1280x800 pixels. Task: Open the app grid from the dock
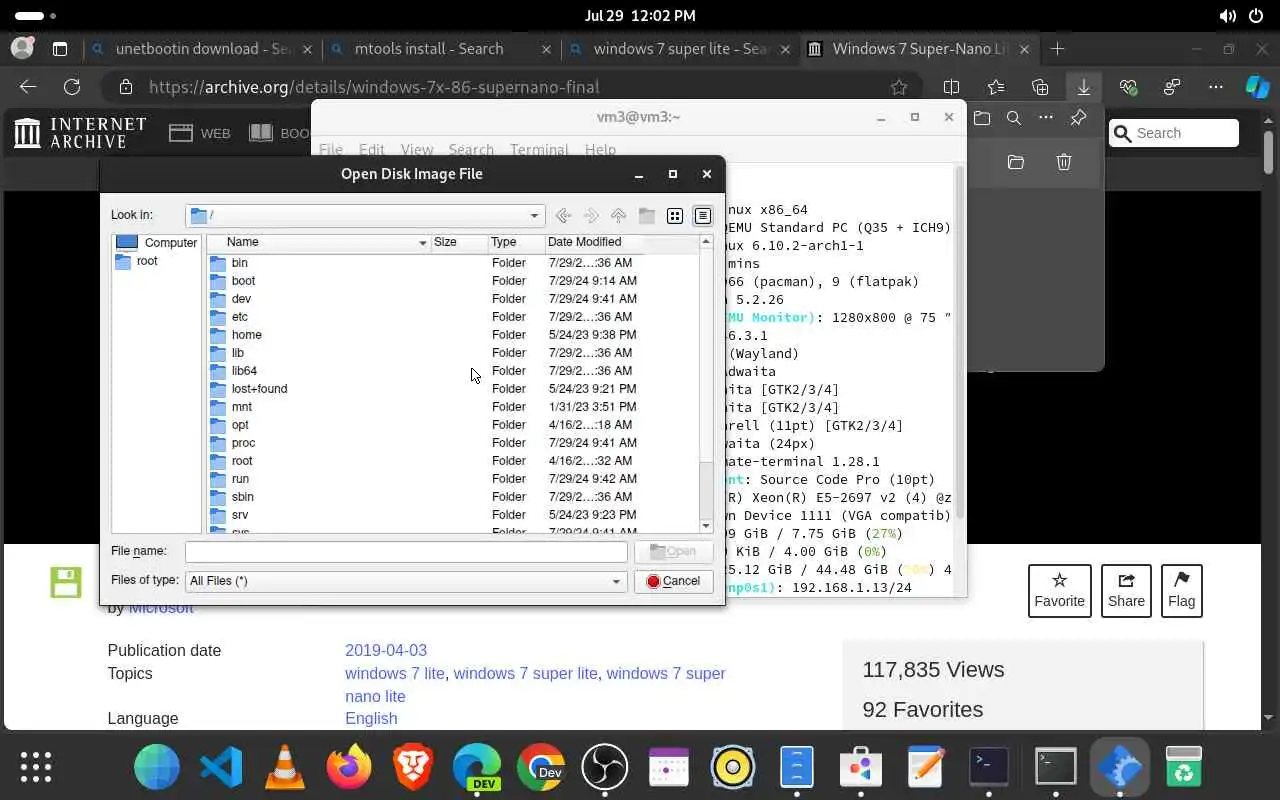coord(36,767)
